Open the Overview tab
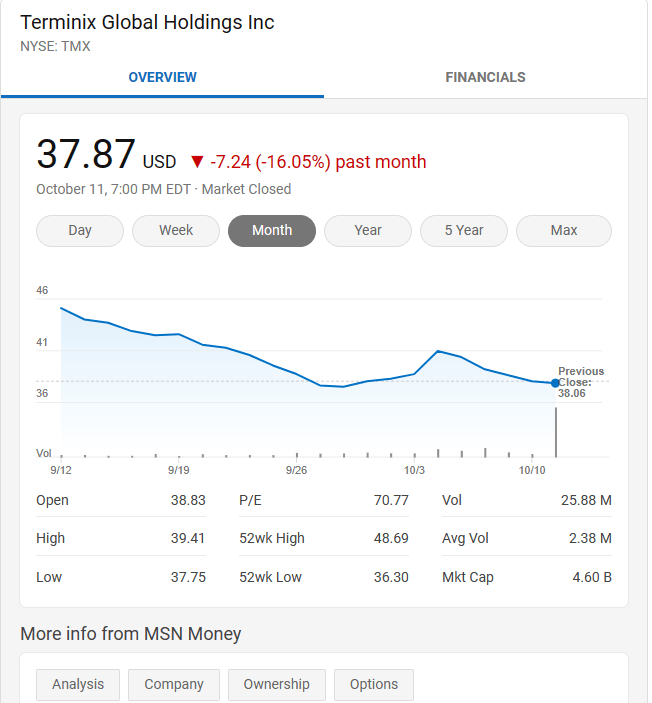This screenshot has width=652, height=703. tap(162, 77)
